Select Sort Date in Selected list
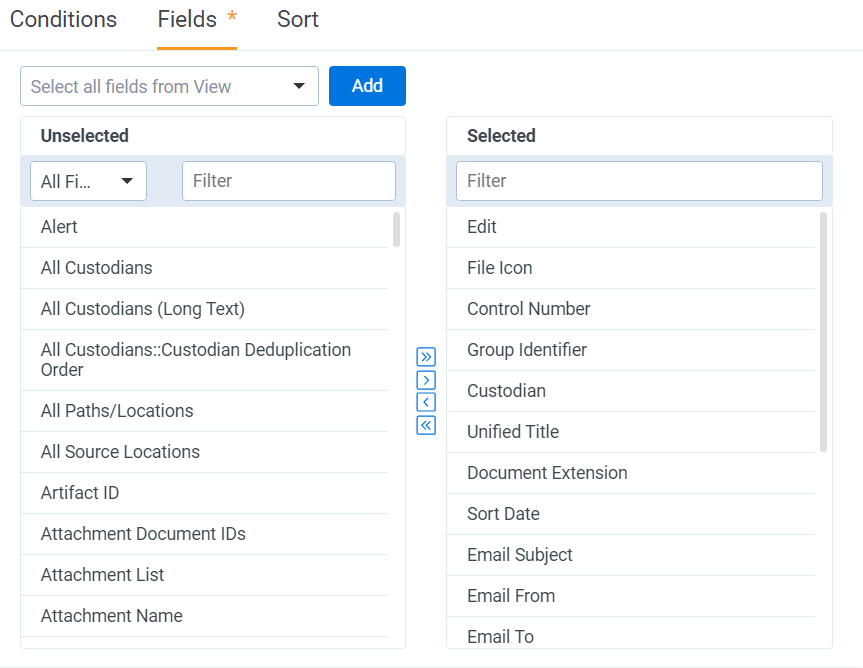 (631, 514)
